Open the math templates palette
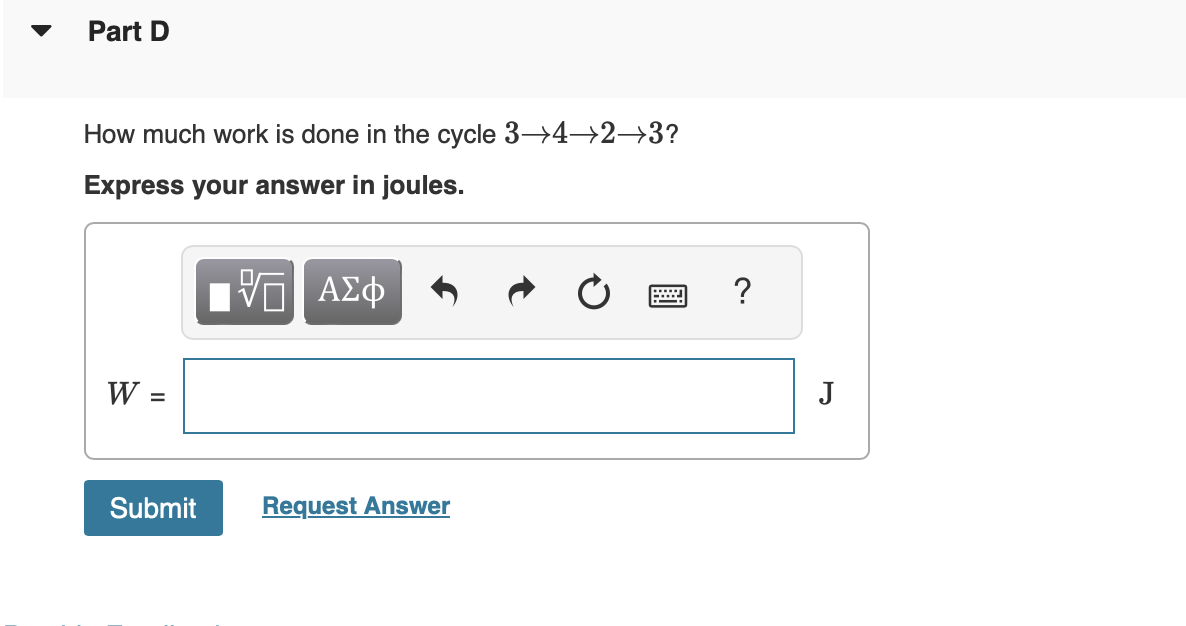Screen dimensions: 1186x626 pyautogui.click(x=244, y=291)
